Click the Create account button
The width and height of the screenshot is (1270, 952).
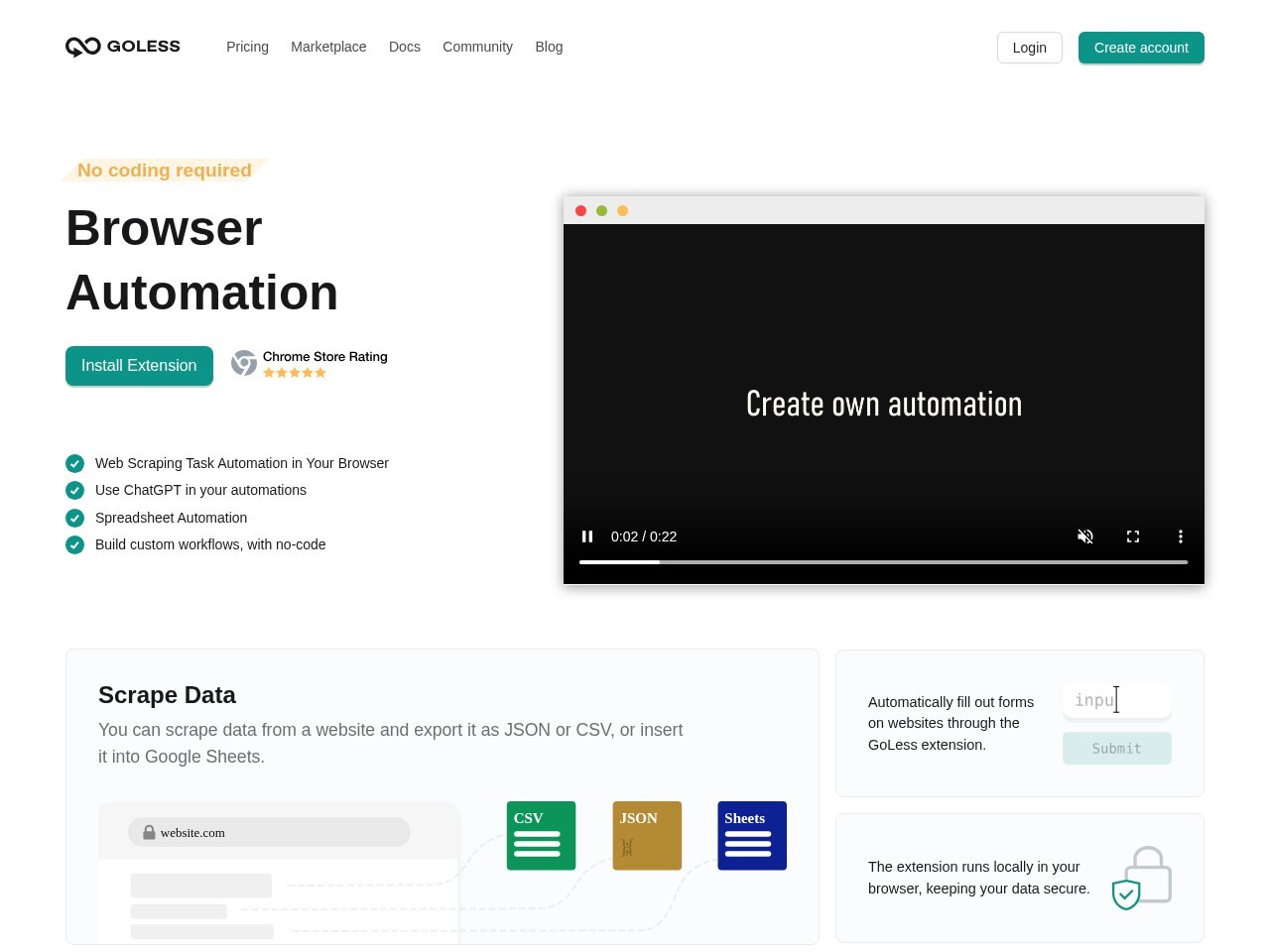click(1141, 48)
